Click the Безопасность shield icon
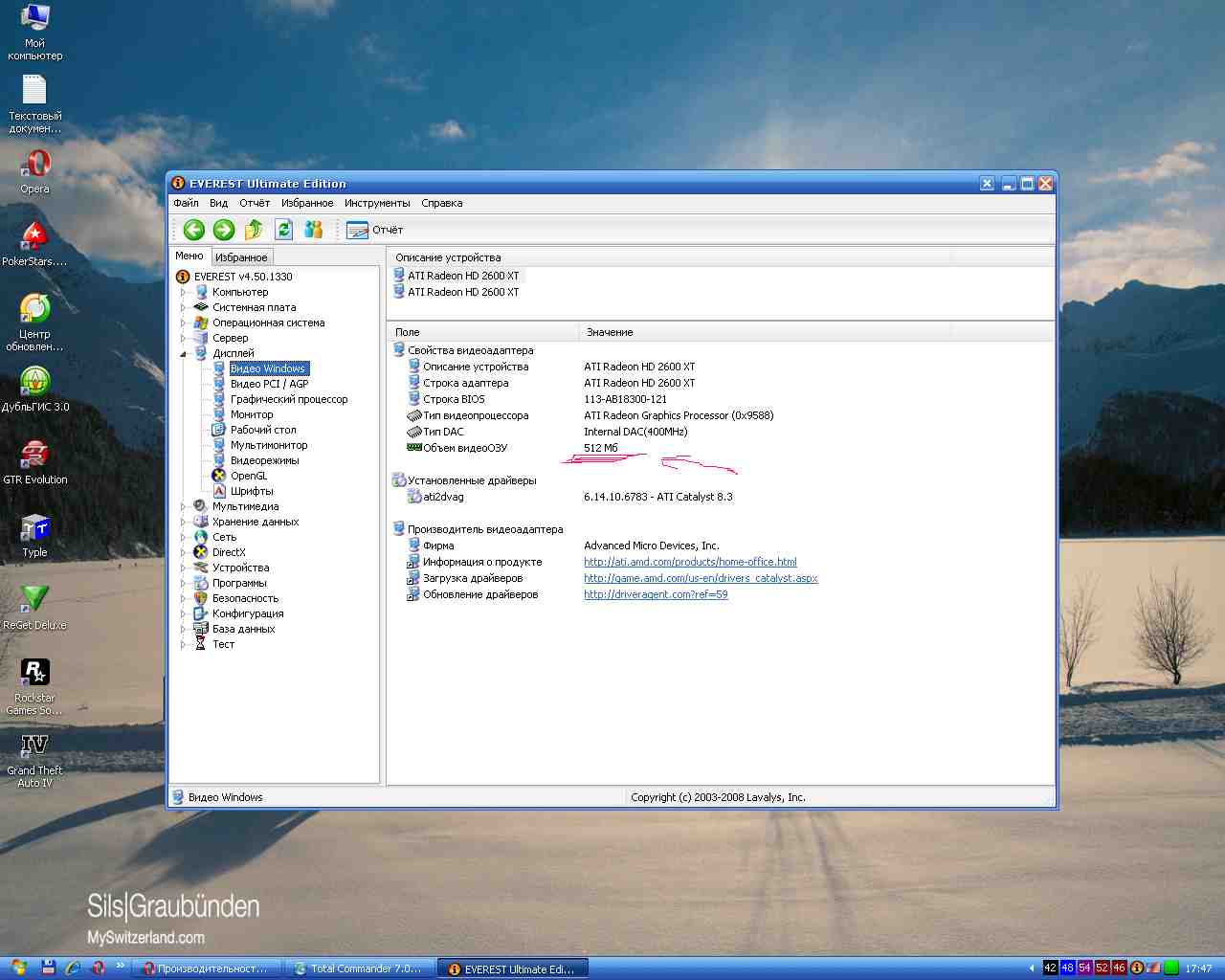 tap(201, 598)
